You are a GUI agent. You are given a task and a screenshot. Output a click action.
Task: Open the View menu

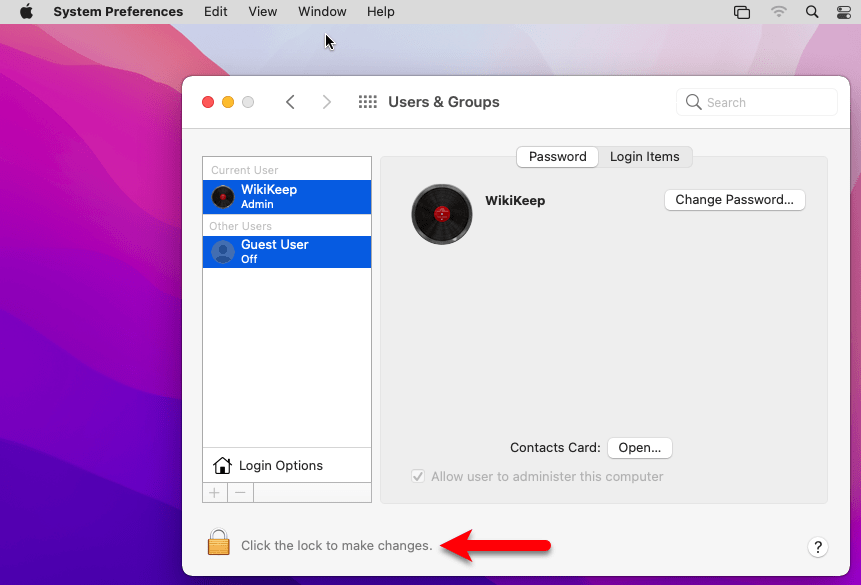pyautogui.click(x=262, y=12)
